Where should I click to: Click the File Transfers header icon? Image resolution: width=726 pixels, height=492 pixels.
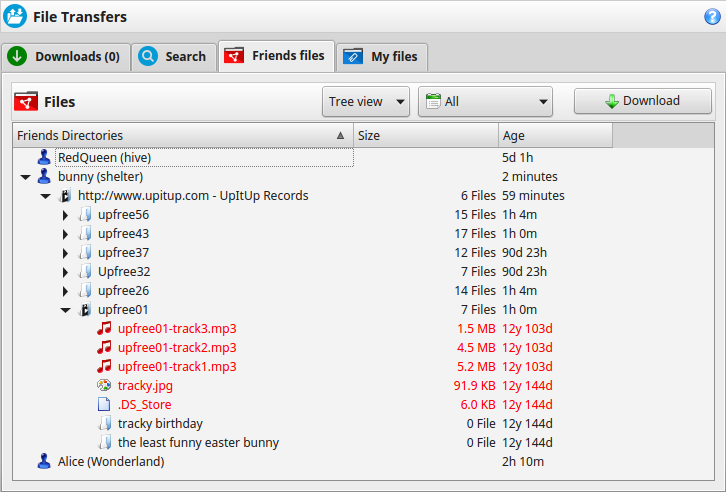[x=15, y=16]
